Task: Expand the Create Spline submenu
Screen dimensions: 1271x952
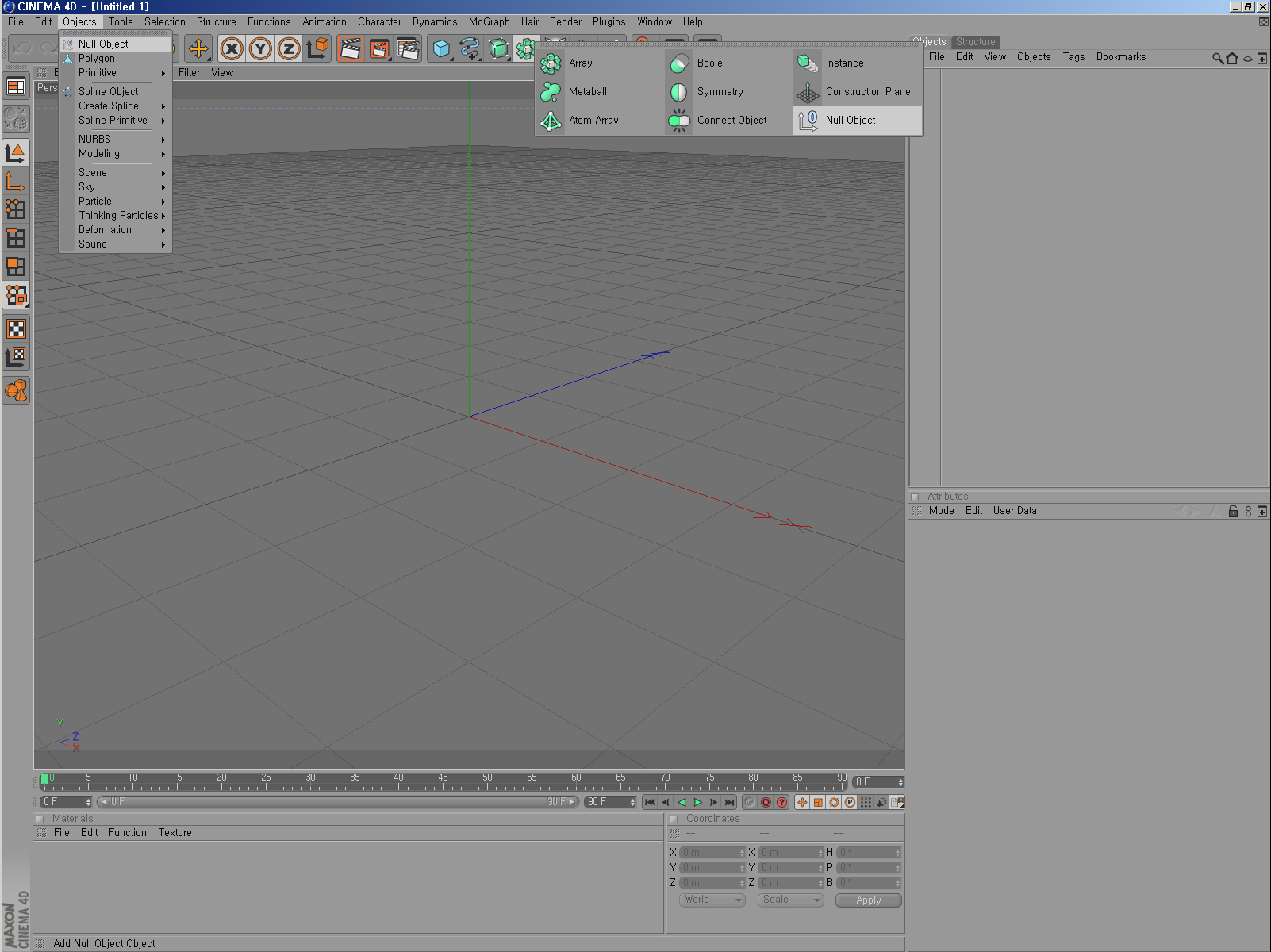Action: tap(115, 106)
